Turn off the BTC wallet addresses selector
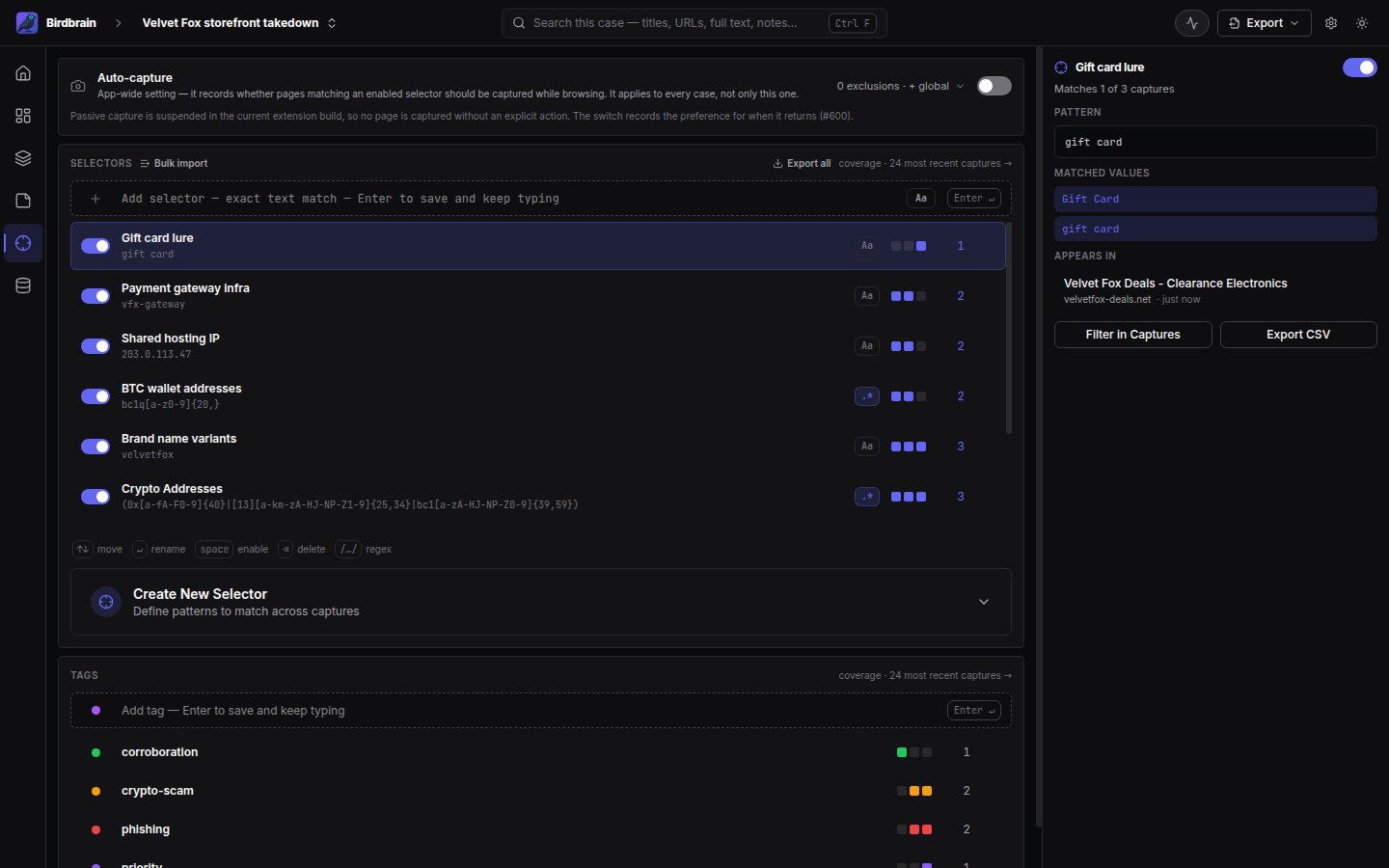Image resolution: width=1389 pixels, height=868 pixels. click(95, 396)
